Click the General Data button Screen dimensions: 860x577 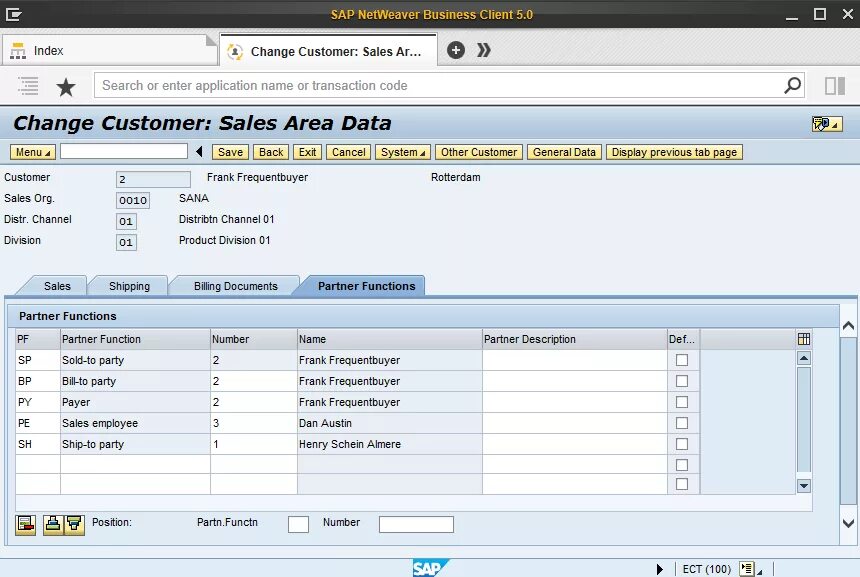point(564,152)
